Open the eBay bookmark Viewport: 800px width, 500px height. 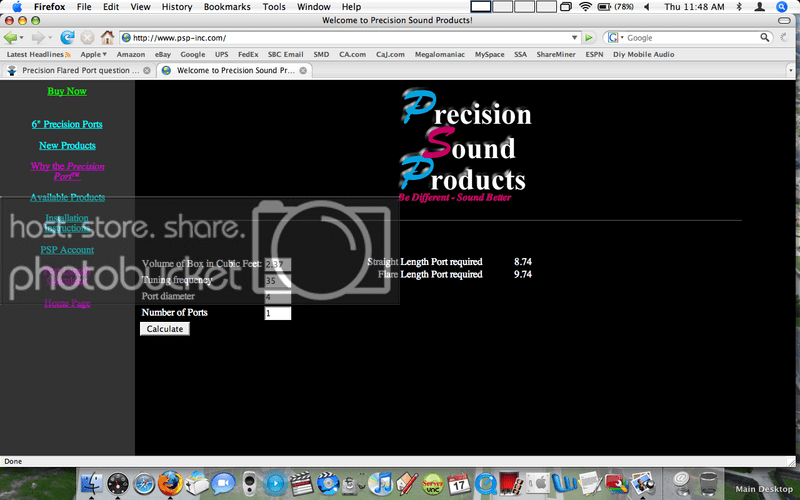[163, 54]
